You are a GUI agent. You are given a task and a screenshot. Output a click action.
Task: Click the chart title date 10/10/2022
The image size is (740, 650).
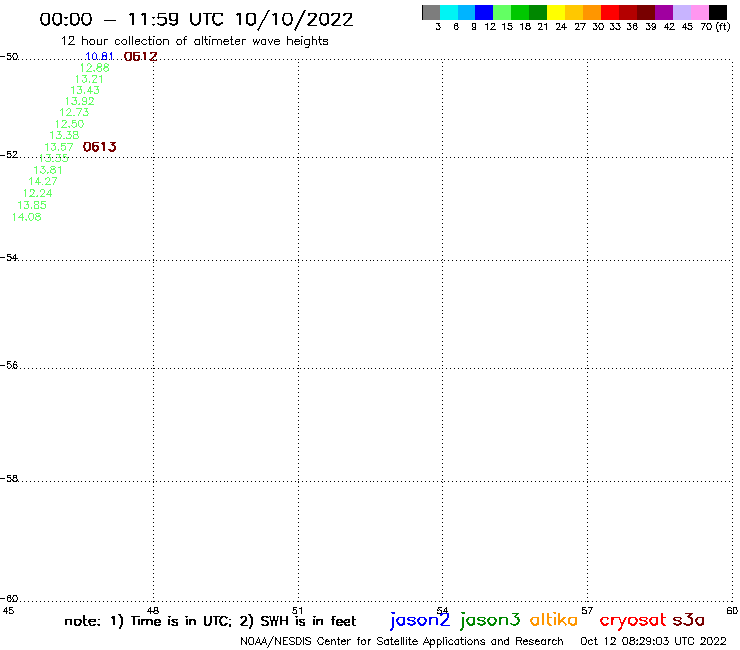[294, 19]
